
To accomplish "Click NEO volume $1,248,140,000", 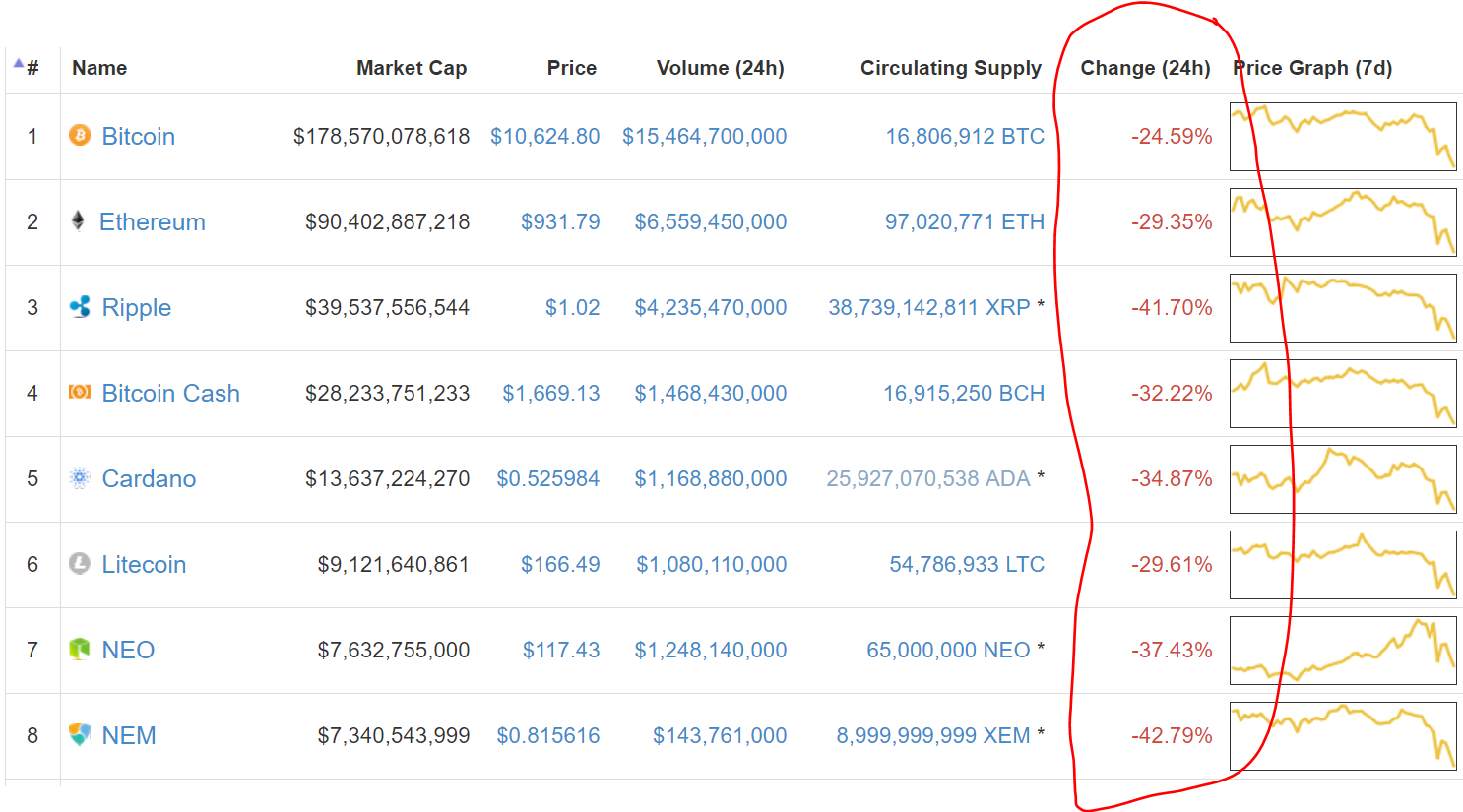I will coord(711,651).
